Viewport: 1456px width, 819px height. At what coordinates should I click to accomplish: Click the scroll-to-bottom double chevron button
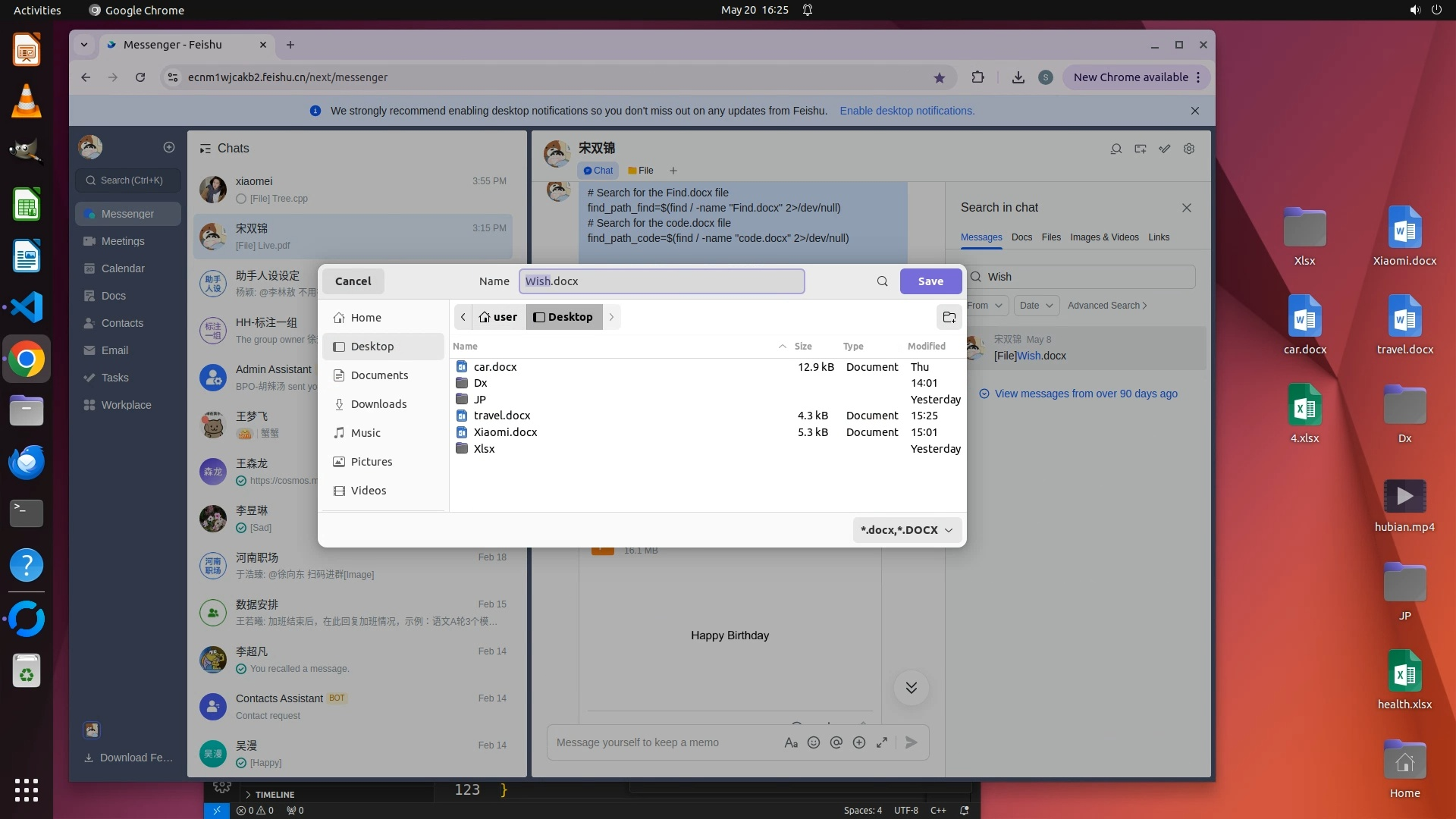tap(911, 688)
